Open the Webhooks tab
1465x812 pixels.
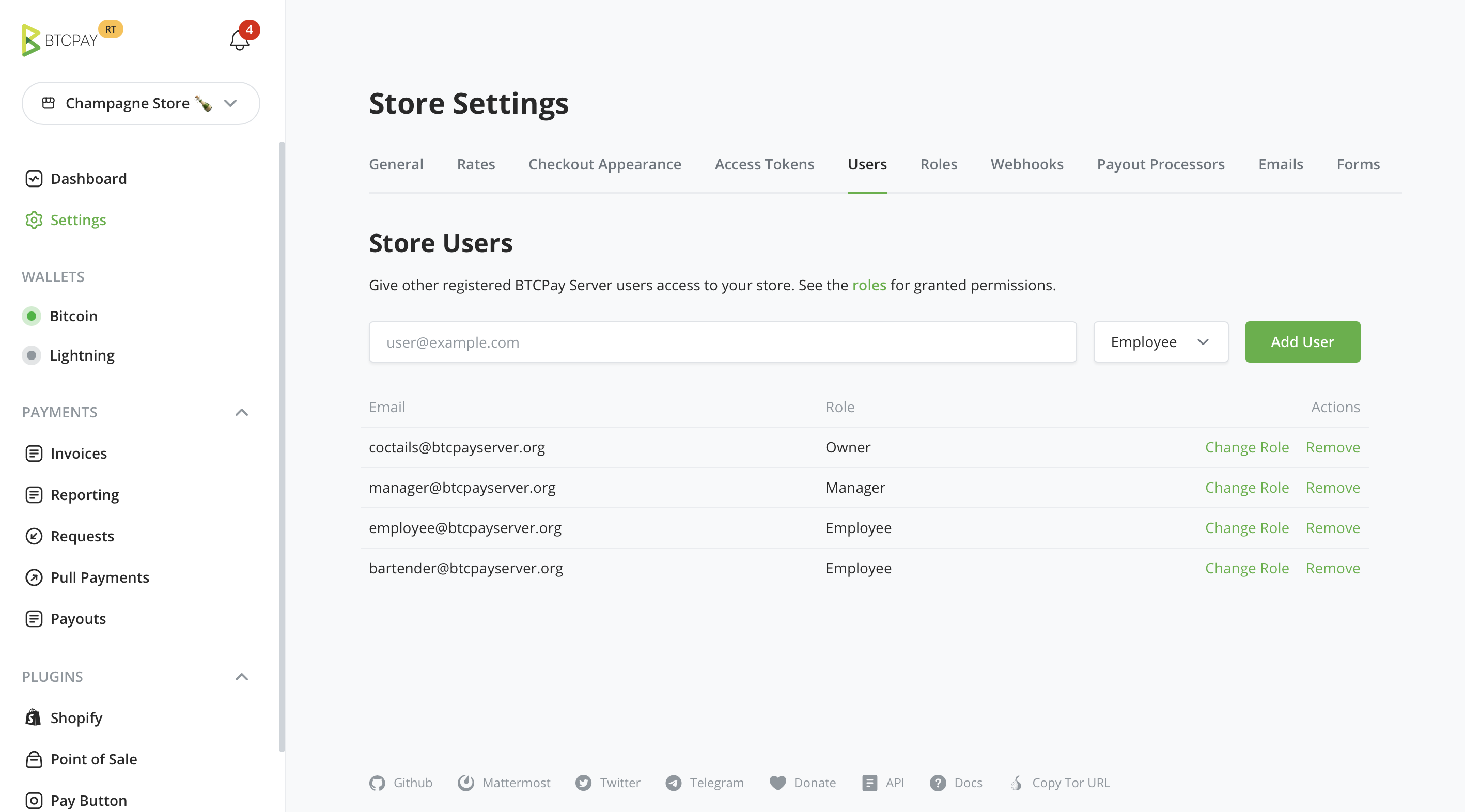(x=1027, y=164)
